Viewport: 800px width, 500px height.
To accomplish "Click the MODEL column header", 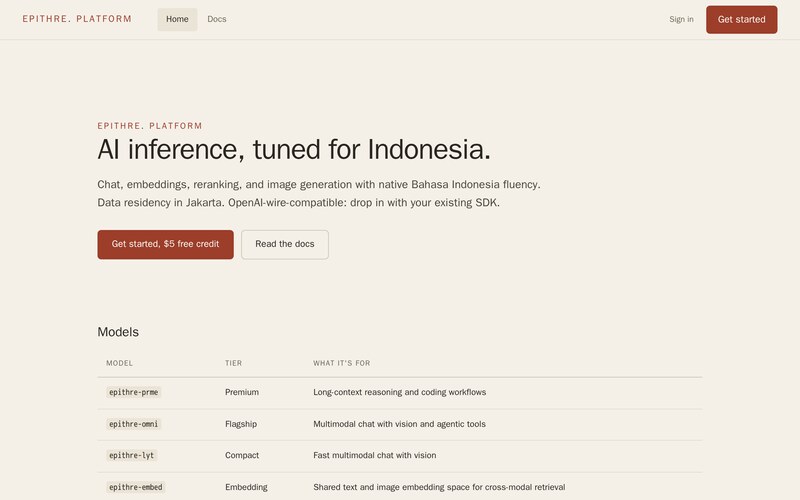I will (119, 363).
